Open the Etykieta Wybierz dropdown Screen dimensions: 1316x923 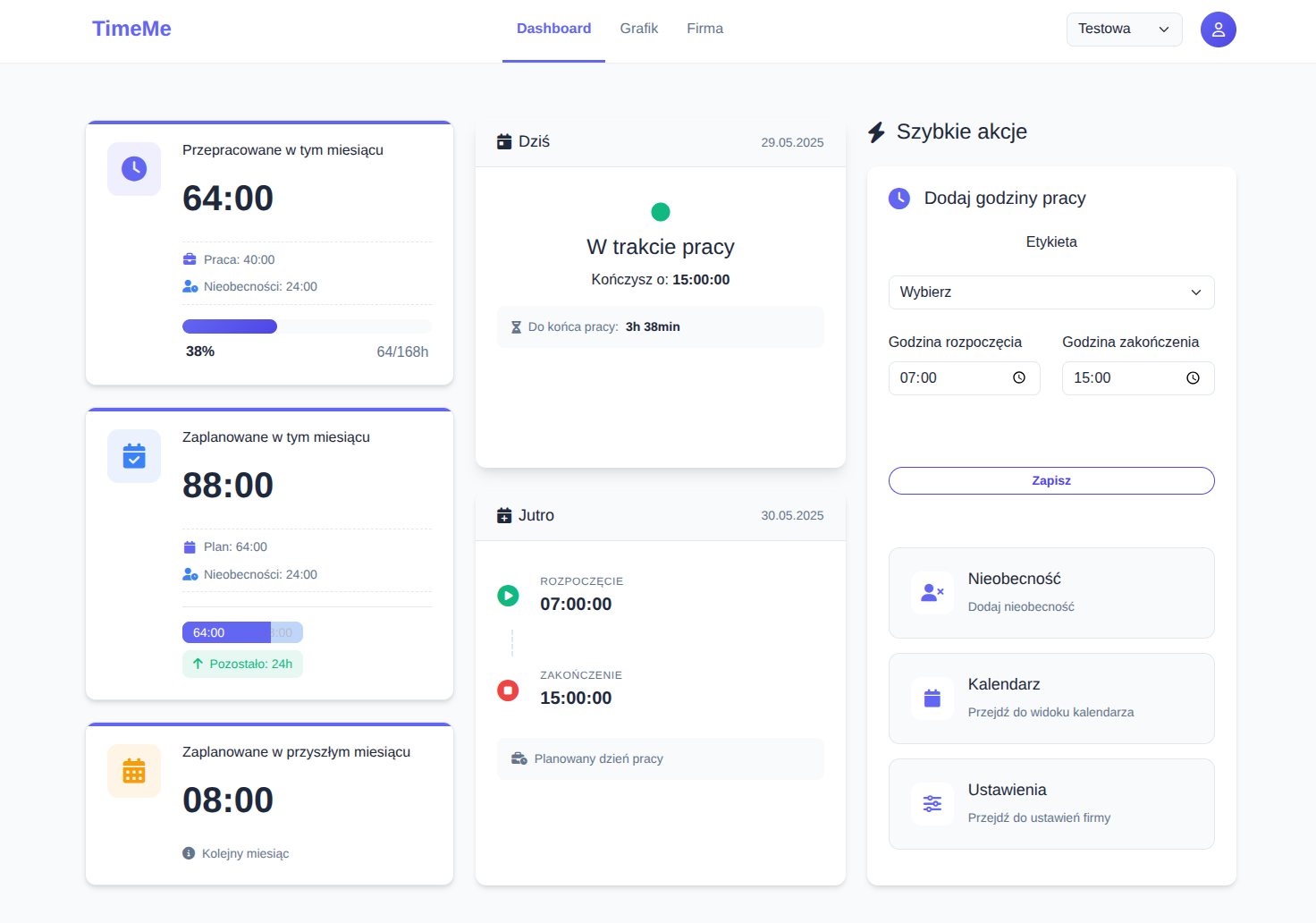point(1050,292)
